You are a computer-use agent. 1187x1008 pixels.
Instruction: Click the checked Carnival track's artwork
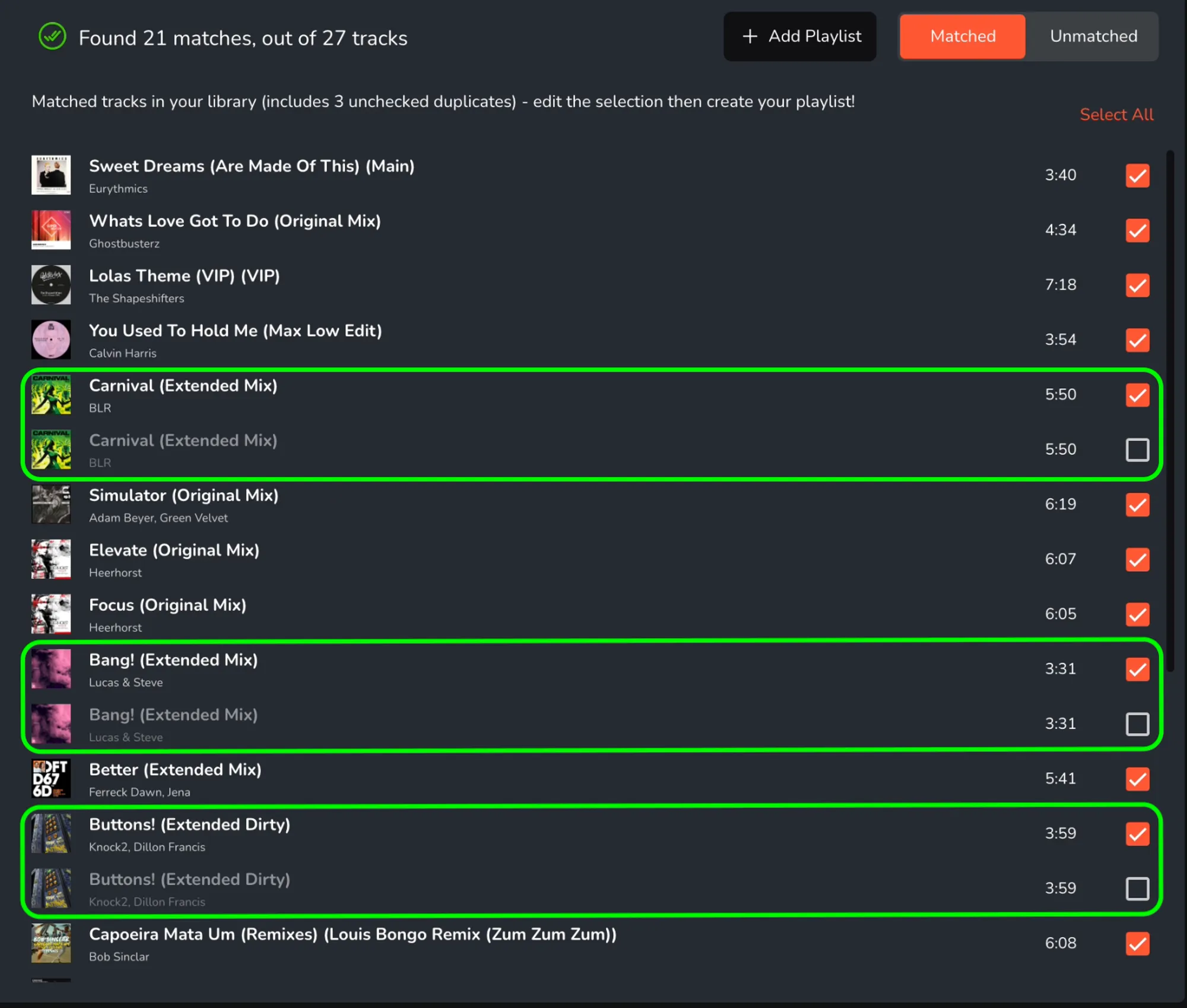(x=51, y=395)
